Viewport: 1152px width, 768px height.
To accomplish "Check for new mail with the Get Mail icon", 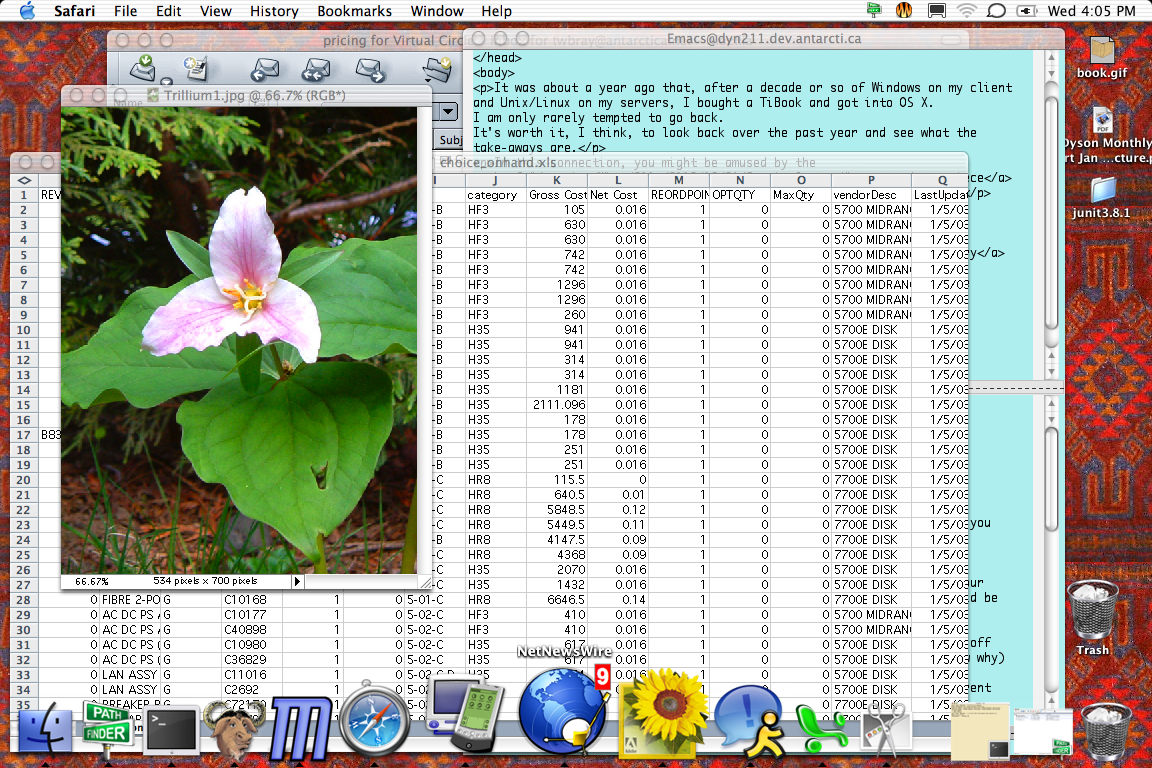I will [142, 68].
